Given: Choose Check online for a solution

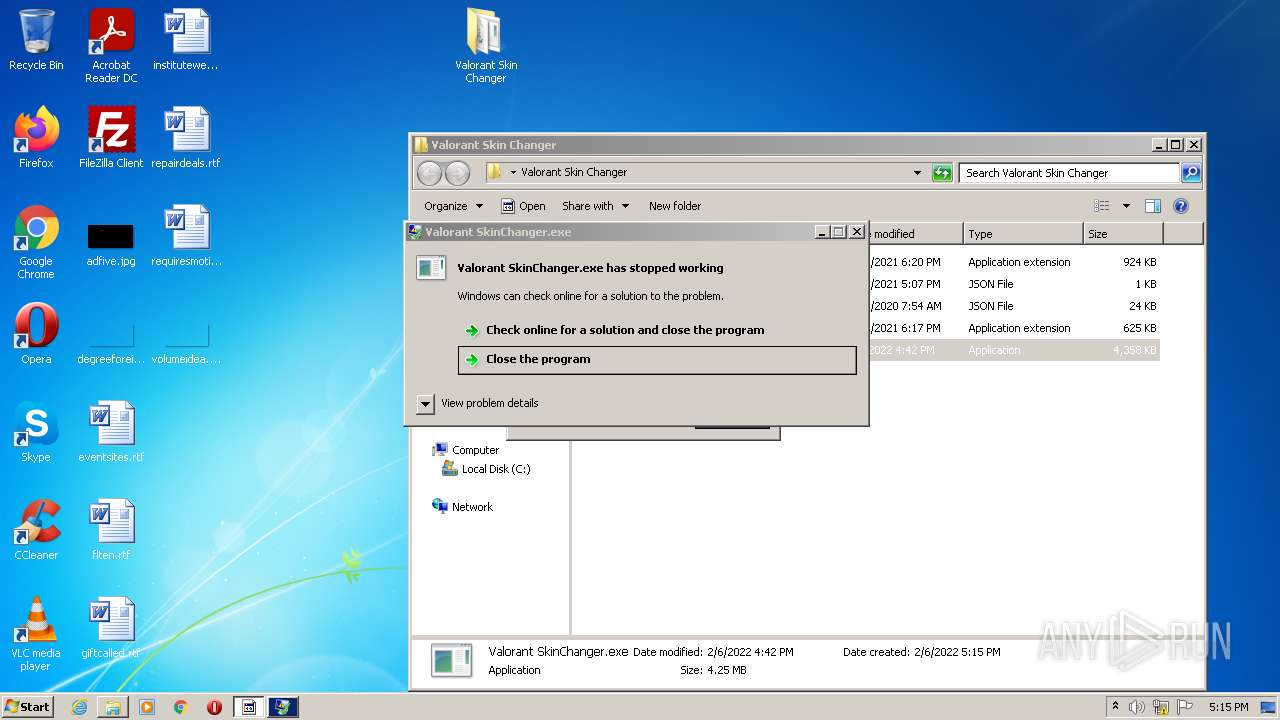Looking at the screenshot, I should pos(625,330).
